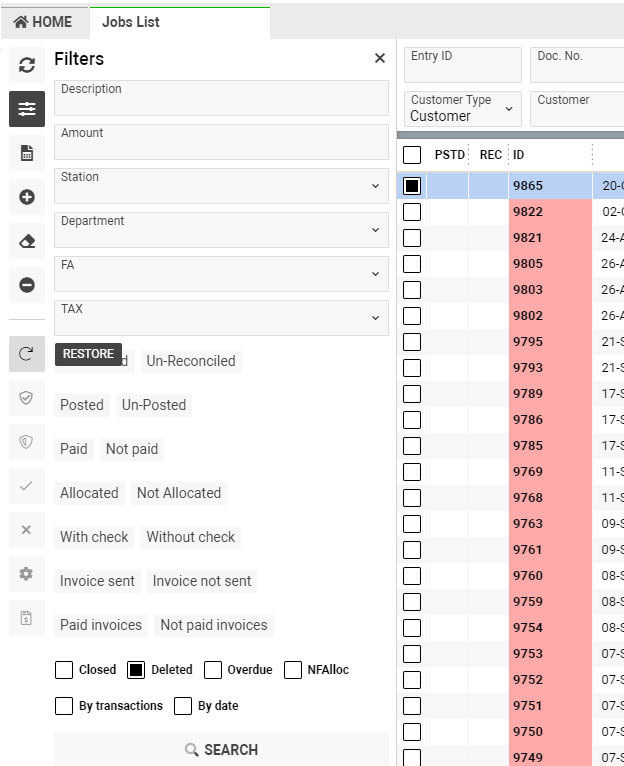Click the eraser clear icon
The height and width of the screenshot is (766, 624).
(27, 241)
